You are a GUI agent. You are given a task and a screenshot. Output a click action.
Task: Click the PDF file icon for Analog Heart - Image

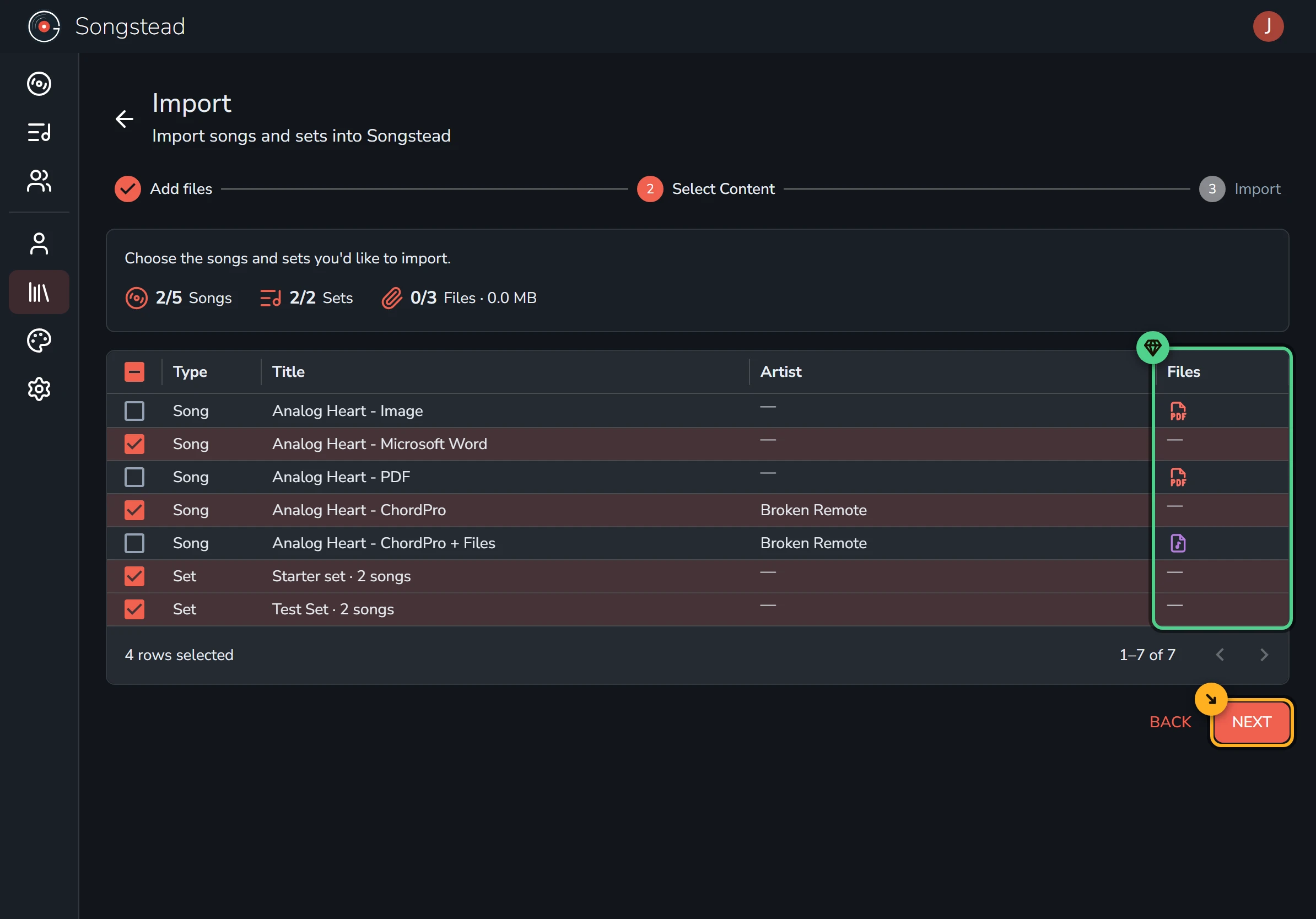click(x=1178, y=412)
